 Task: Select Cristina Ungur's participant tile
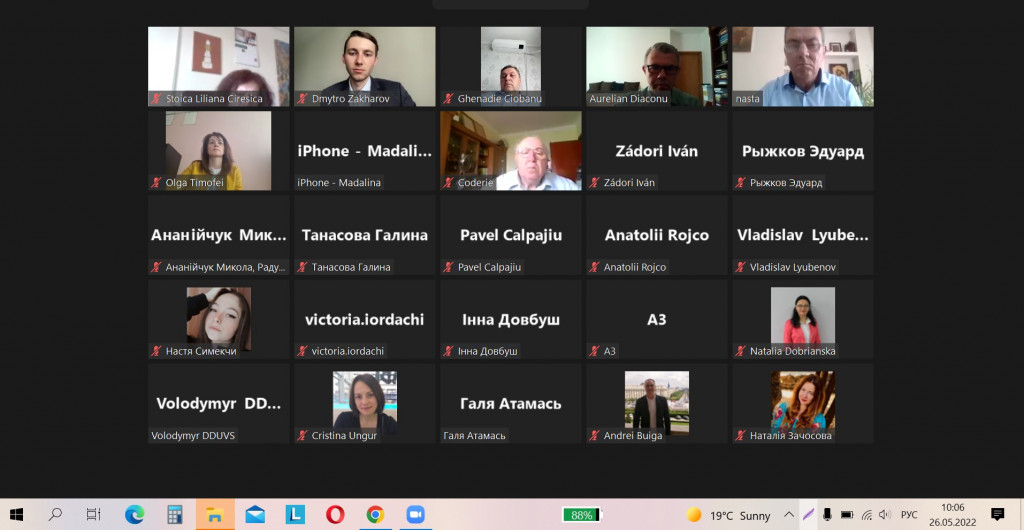click(x=364, y=404)
